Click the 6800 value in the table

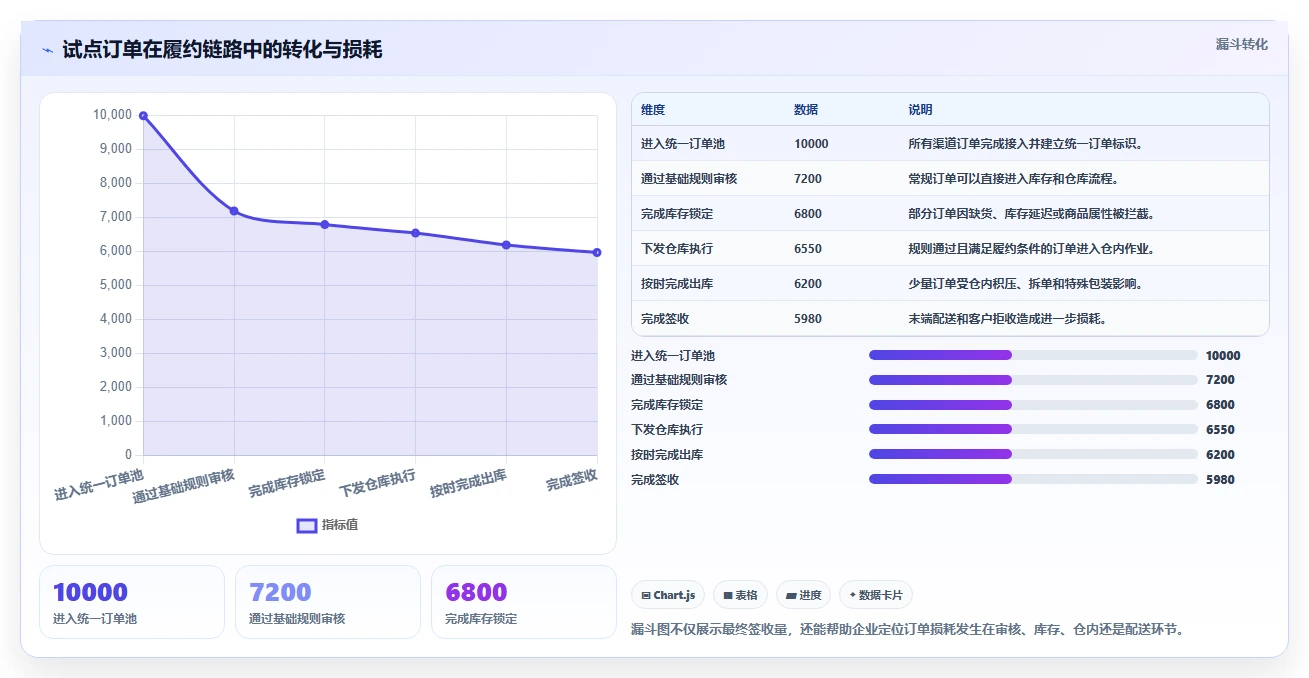tap(808, 214)
